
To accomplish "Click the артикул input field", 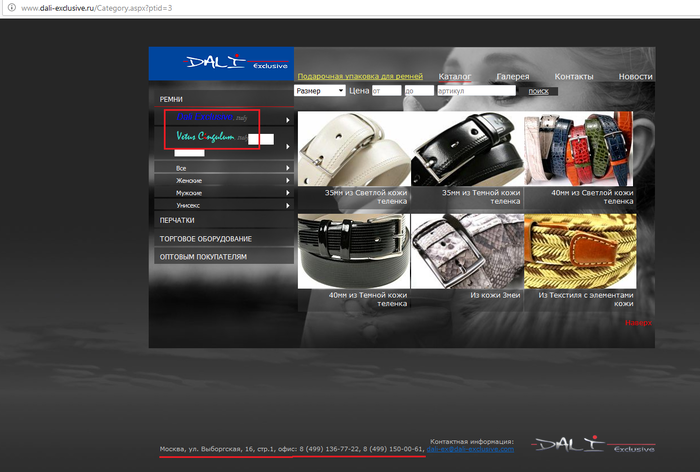I will click(x=476, y=91).
